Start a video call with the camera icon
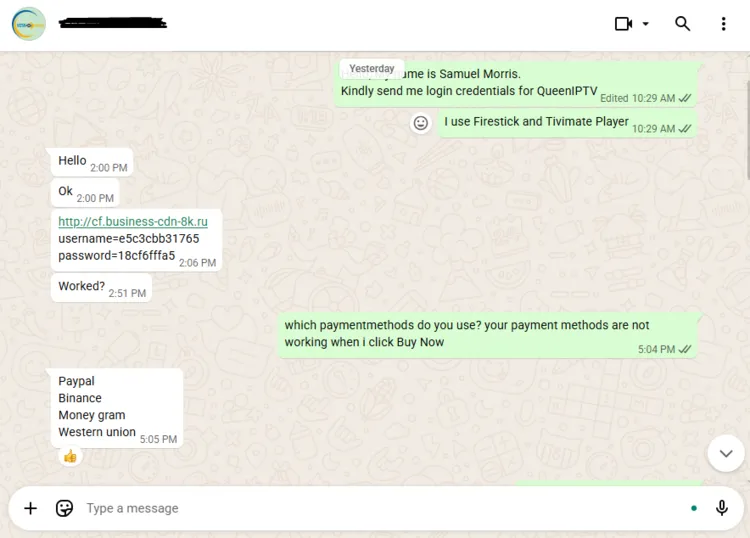Image resolution: width=750 pixels, height=538 pixels. coord(623,23)
